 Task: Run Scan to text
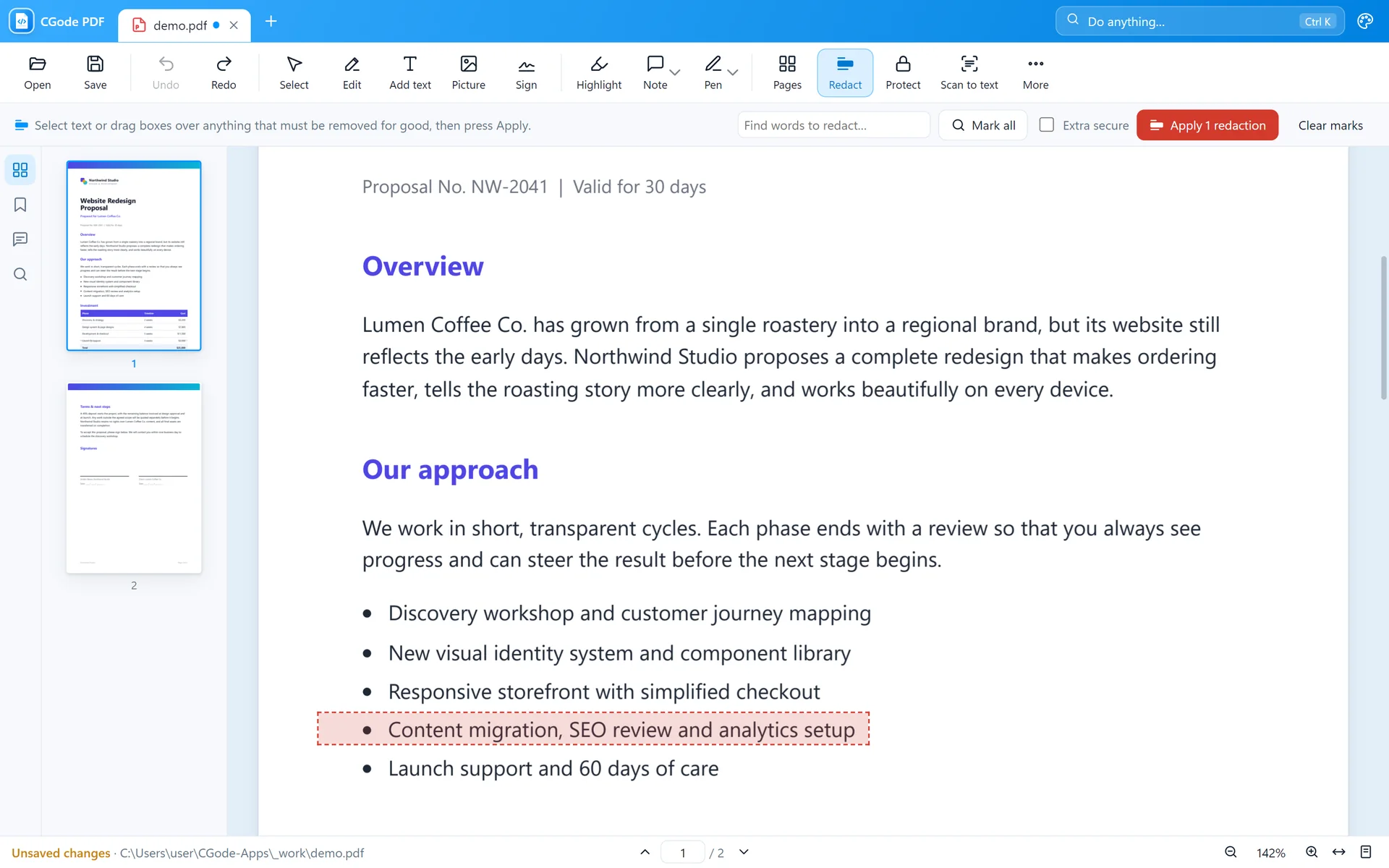pos(969,73)
